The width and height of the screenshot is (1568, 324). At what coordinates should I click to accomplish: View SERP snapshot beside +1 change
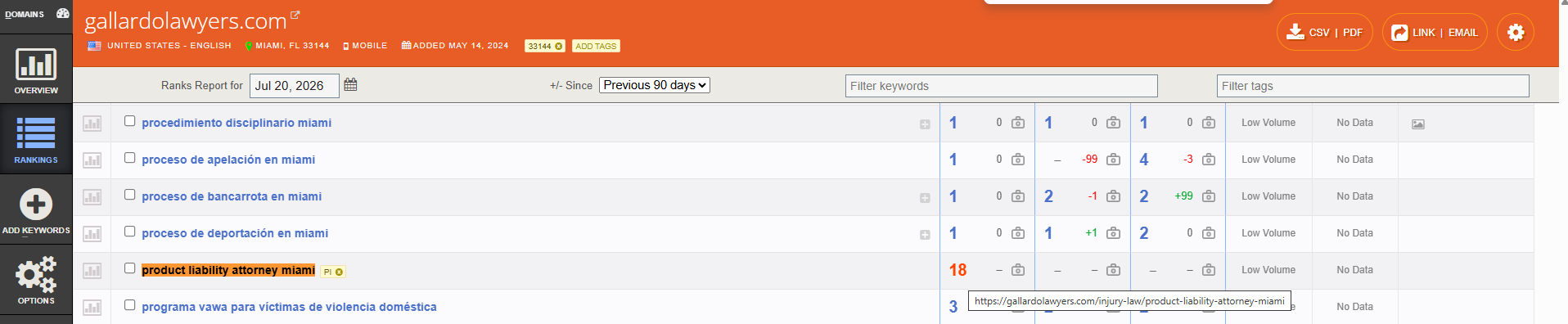[1113, 233]
